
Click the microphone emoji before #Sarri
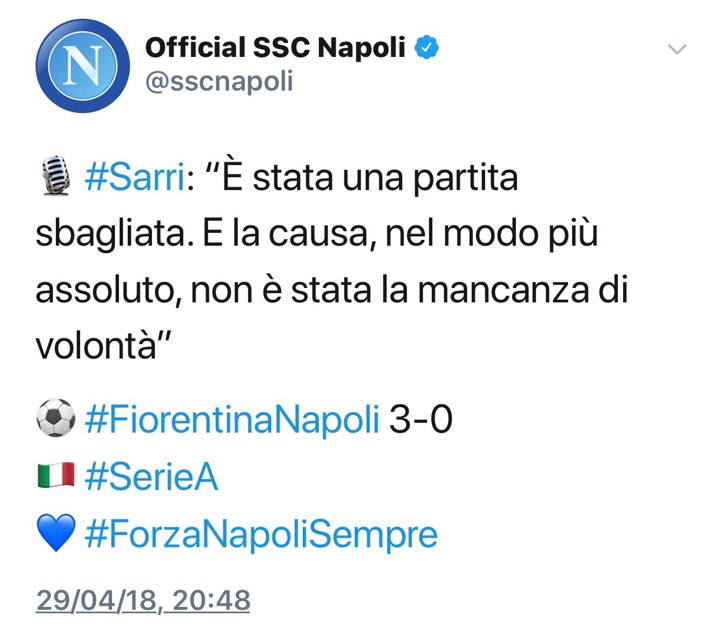[54, 180]
